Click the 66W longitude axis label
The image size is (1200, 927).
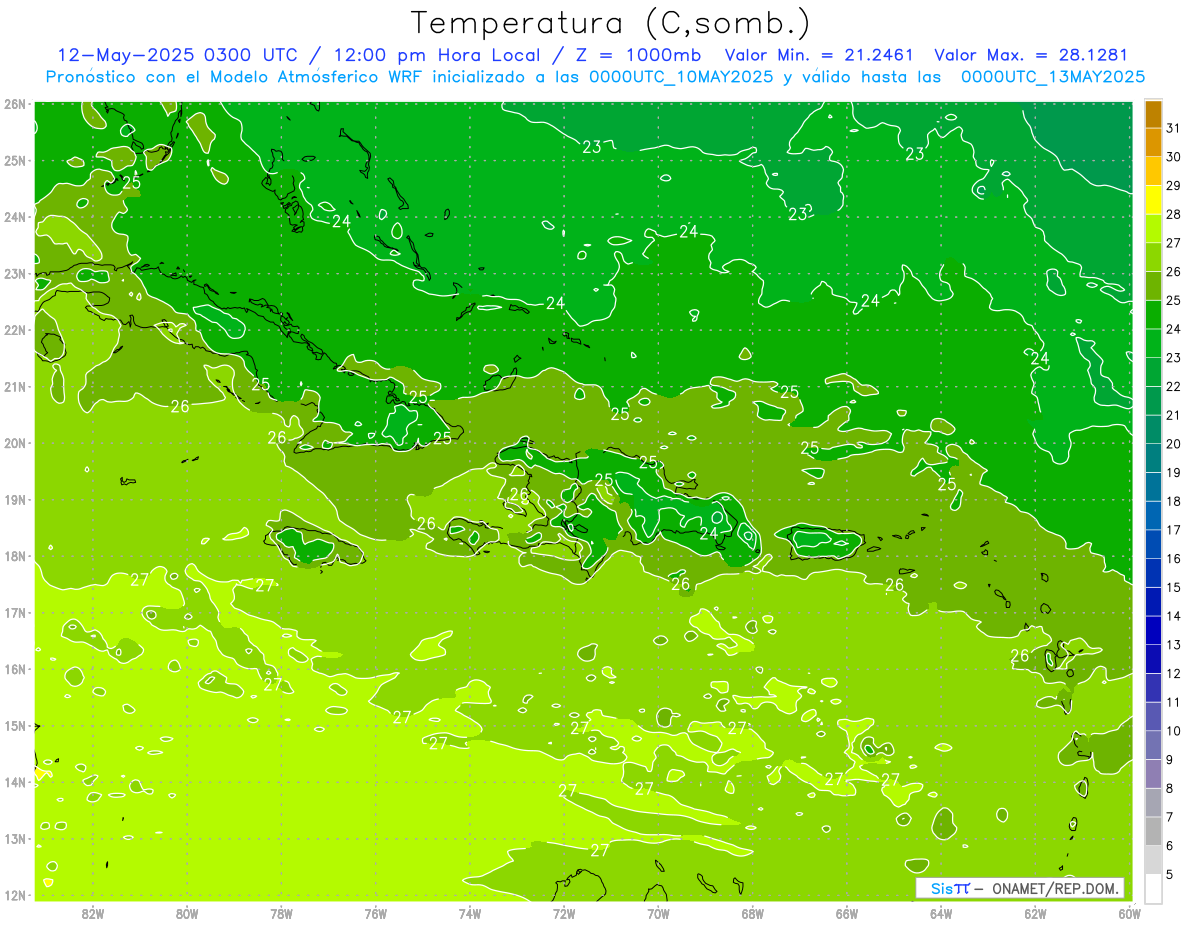point(847,913)
